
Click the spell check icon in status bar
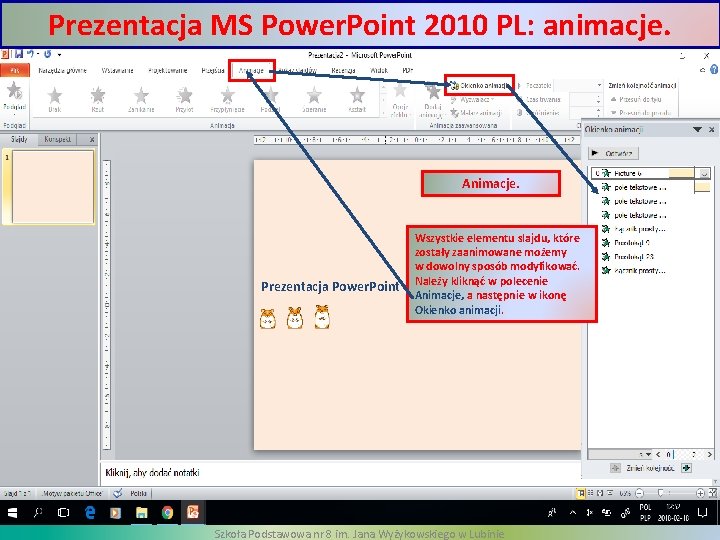(118, 493)
